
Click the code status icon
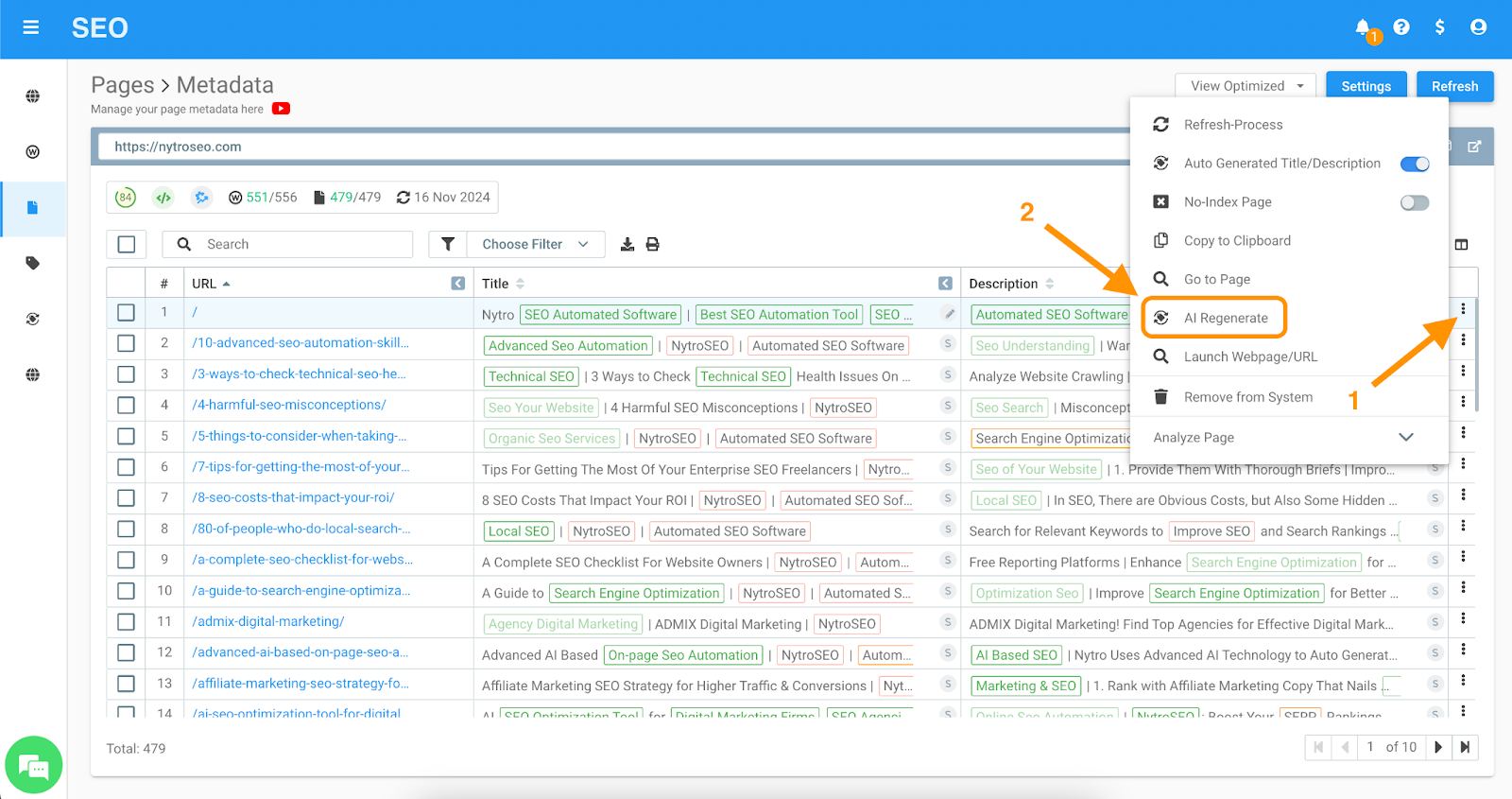tap(163, 198)
